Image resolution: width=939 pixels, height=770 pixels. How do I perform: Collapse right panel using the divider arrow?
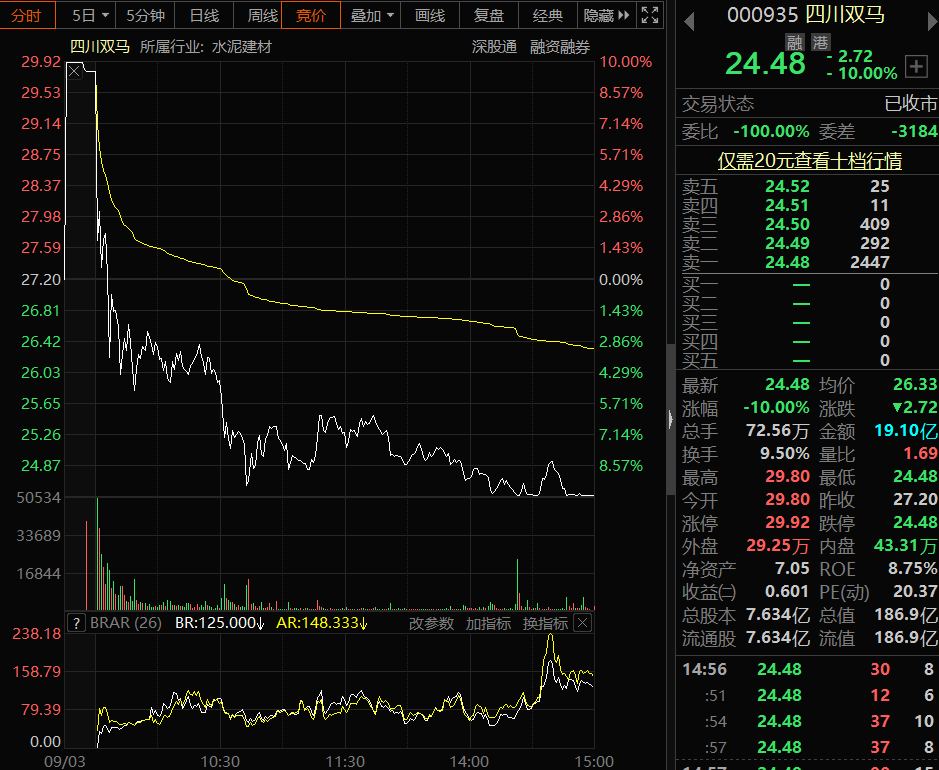(x=670, y=418)
